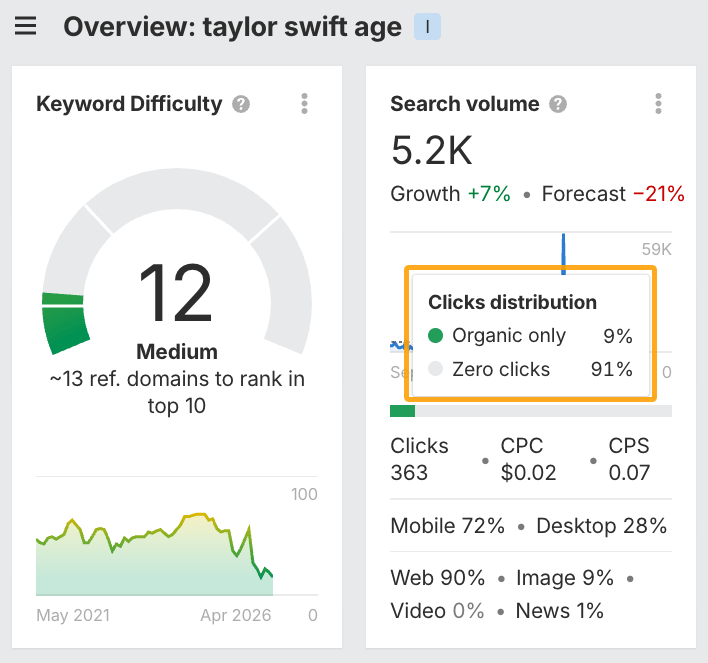Open Search volume help question mark

point(558,104)
